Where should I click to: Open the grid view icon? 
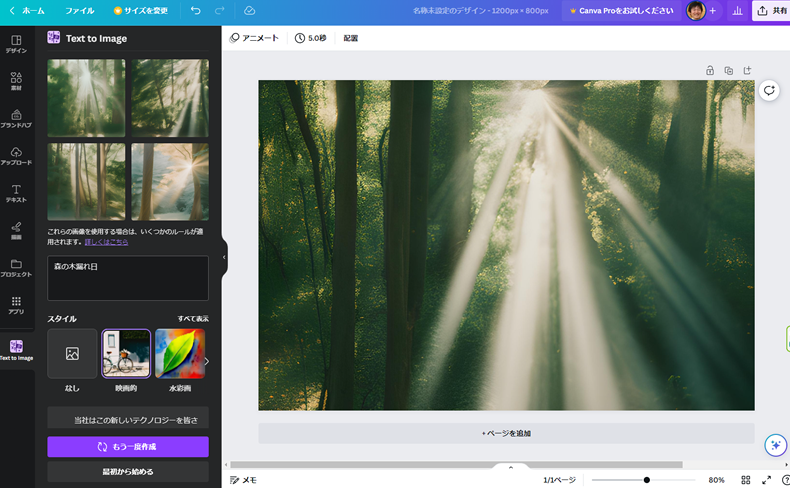pos(746,480)
